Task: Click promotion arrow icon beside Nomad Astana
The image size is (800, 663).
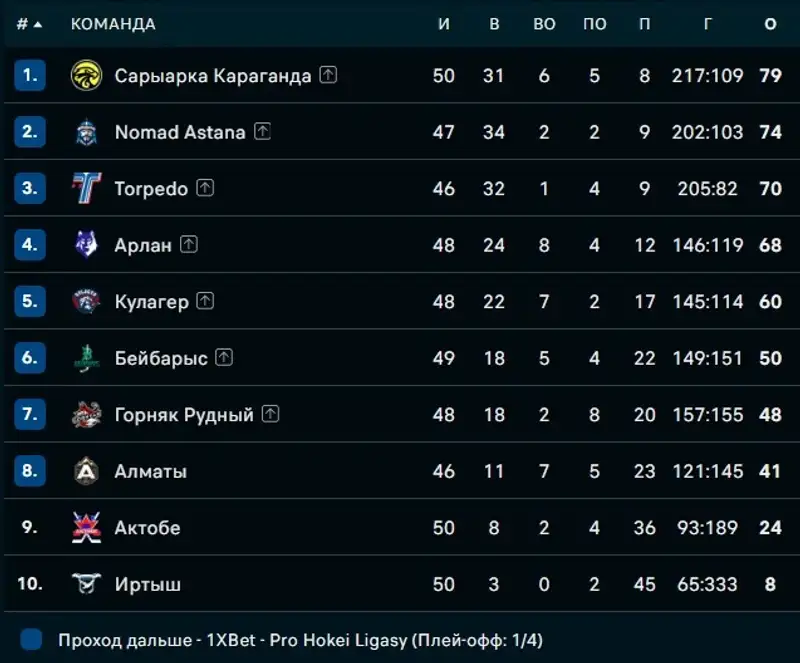Action: click(262, 131)
